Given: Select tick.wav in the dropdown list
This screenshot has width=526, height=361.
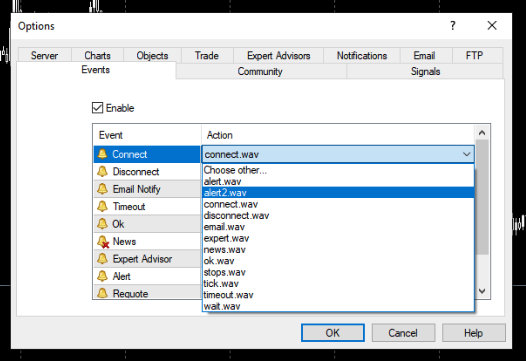Looking at the screenshot, I should click(x=338, y=283).
